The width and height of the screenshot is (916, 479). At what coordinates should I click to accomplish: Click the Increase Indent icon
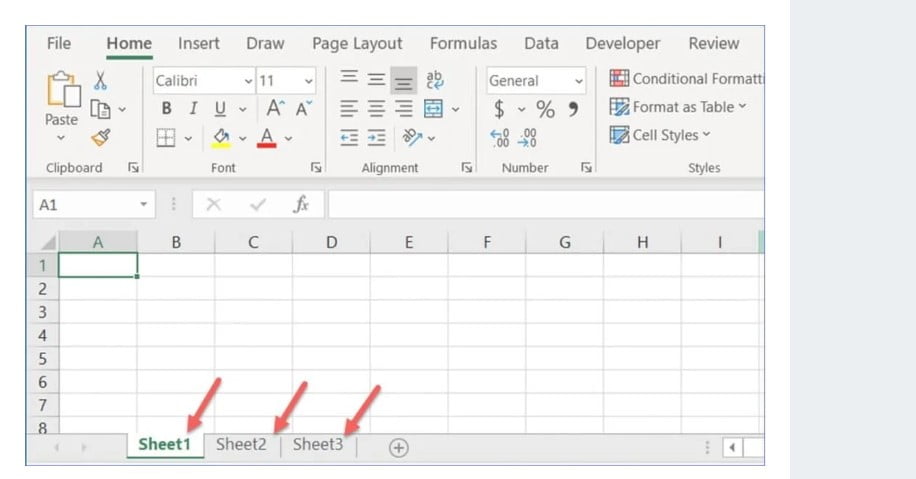click(x=376, y=138)
